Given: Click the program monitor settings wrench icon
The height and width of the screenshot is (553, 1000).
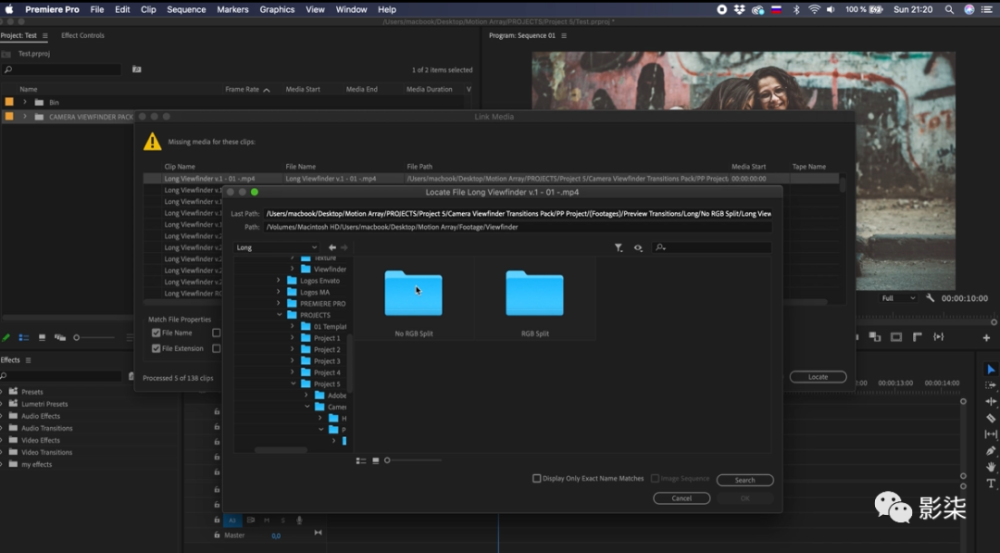Looking at the screenshot, I should point(930,298).
